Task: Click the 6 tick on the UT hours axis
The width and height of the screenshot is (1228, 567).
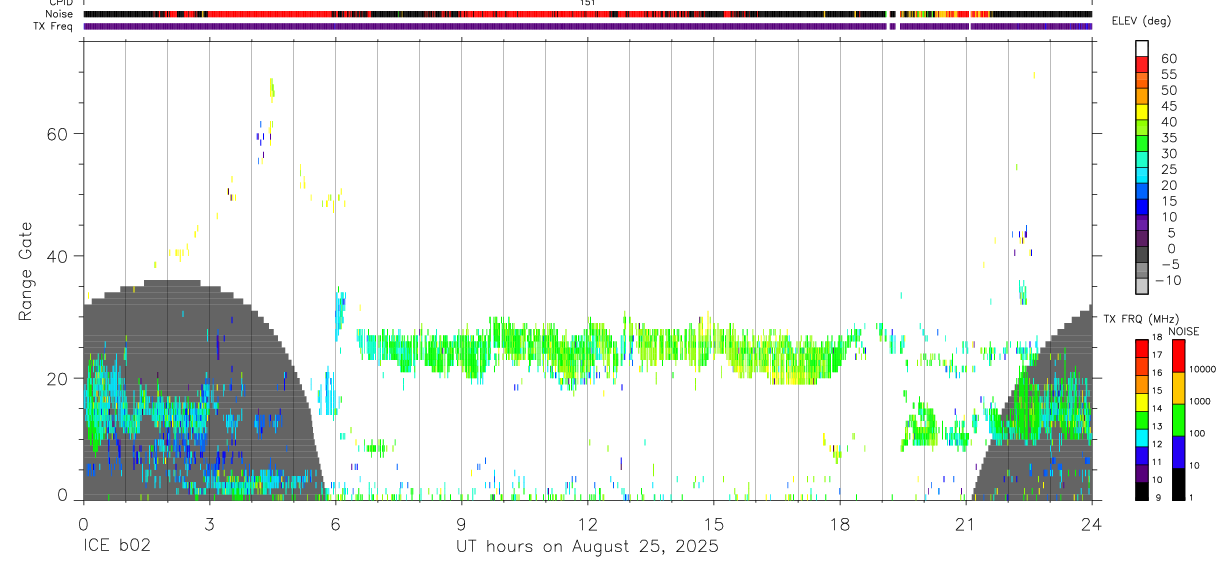Action: [335, 523]
